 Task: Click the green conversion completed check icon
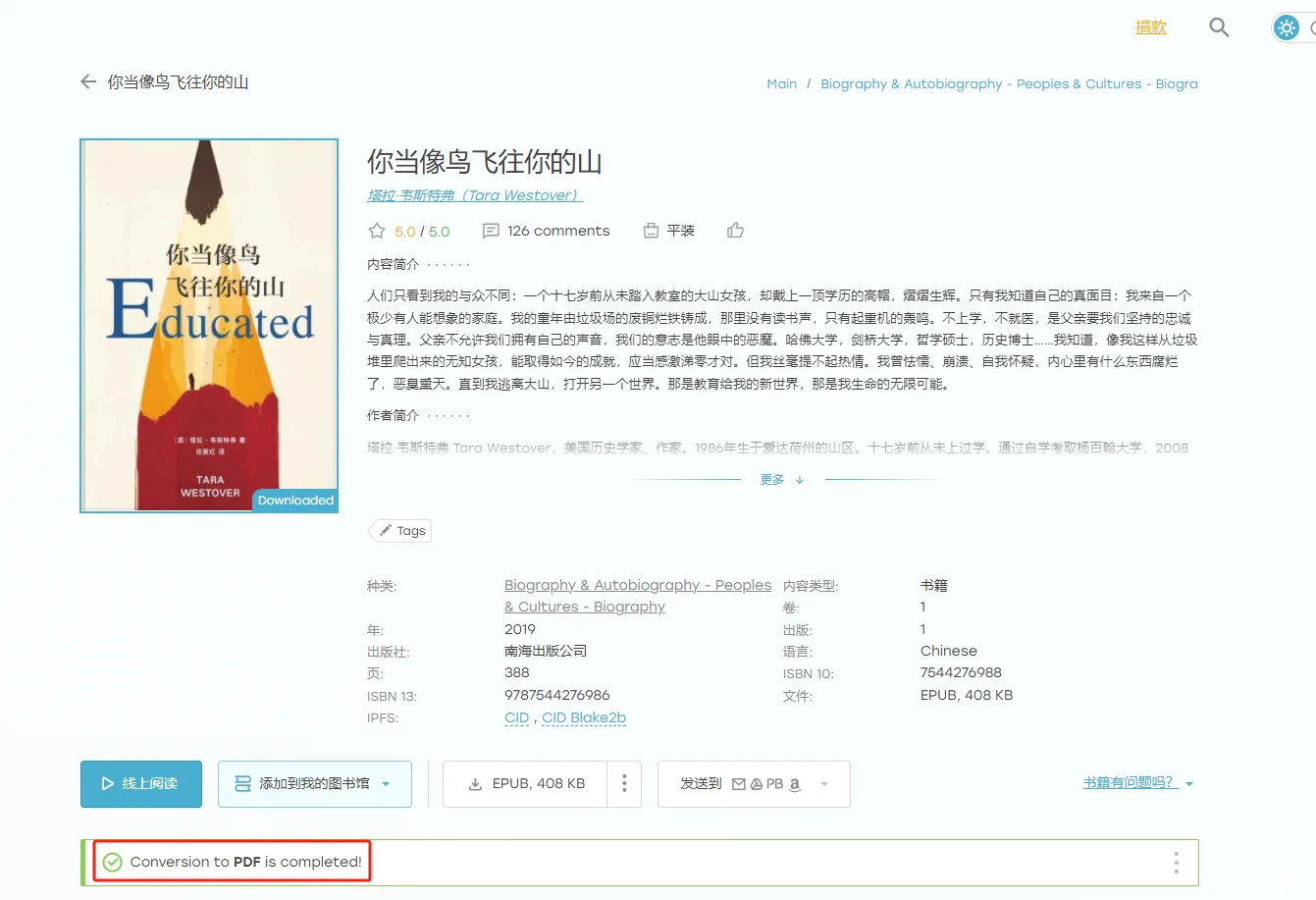[x=113, y=862]
